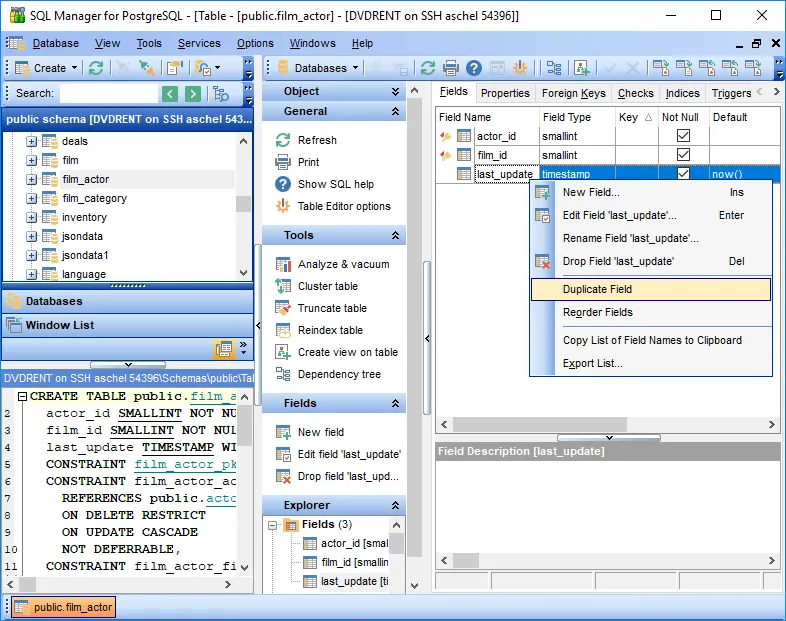This screenshot has width=786, height=621.
Task: Switch to the Properties tab
Action: 505,93
